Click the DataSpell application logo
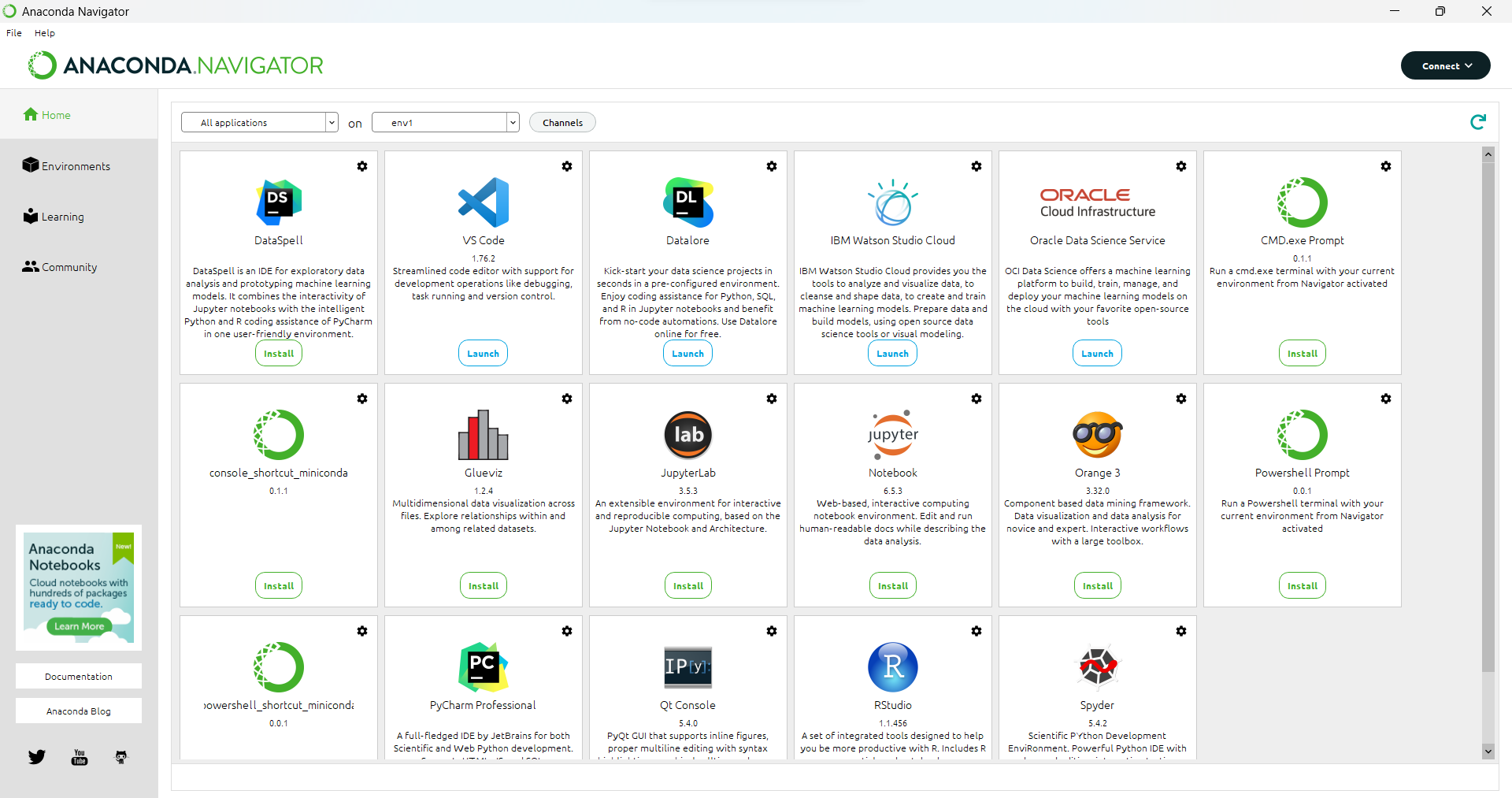 (x=279, y=202)
